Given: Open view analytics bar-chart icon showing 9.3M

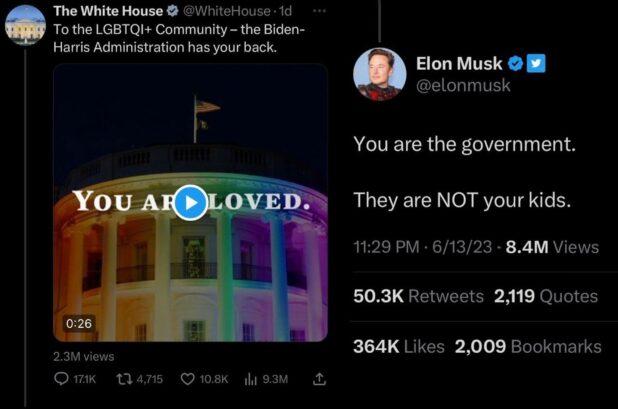Looking at the screenshot, I should pyautogui.click(x=252, y=380).
